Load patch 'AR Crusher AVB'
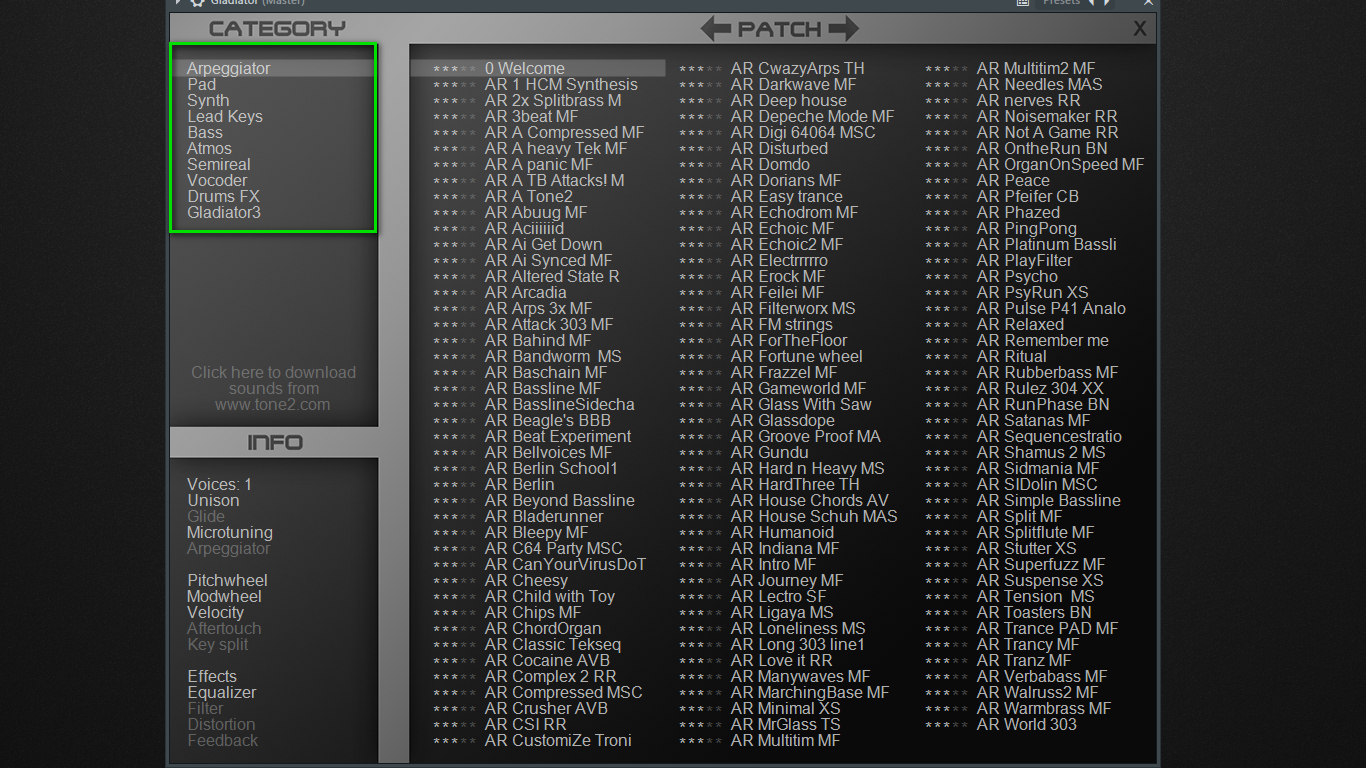Viewport: 1366px width, 768px height. (546, 709)
